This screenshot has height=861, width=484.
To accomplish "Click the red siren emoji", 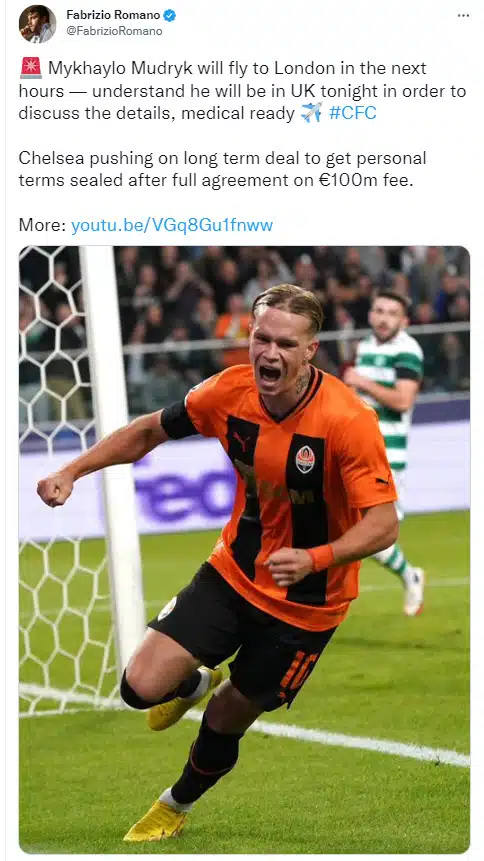I will point(31,68).
